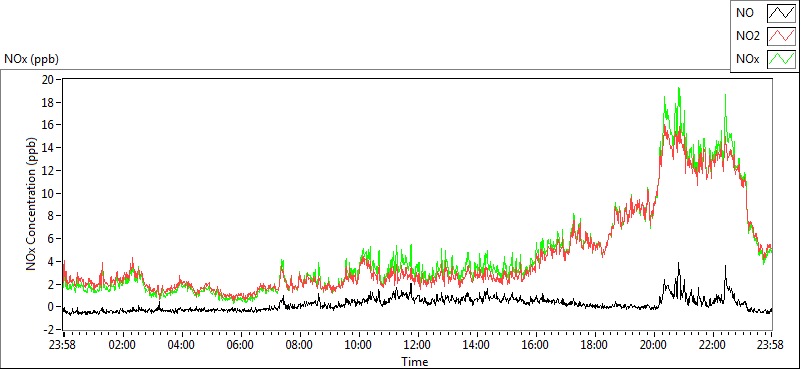800x369 pixels.
Task: Click the leftmost 23:58 time axis label
Action: coord(63,344)
